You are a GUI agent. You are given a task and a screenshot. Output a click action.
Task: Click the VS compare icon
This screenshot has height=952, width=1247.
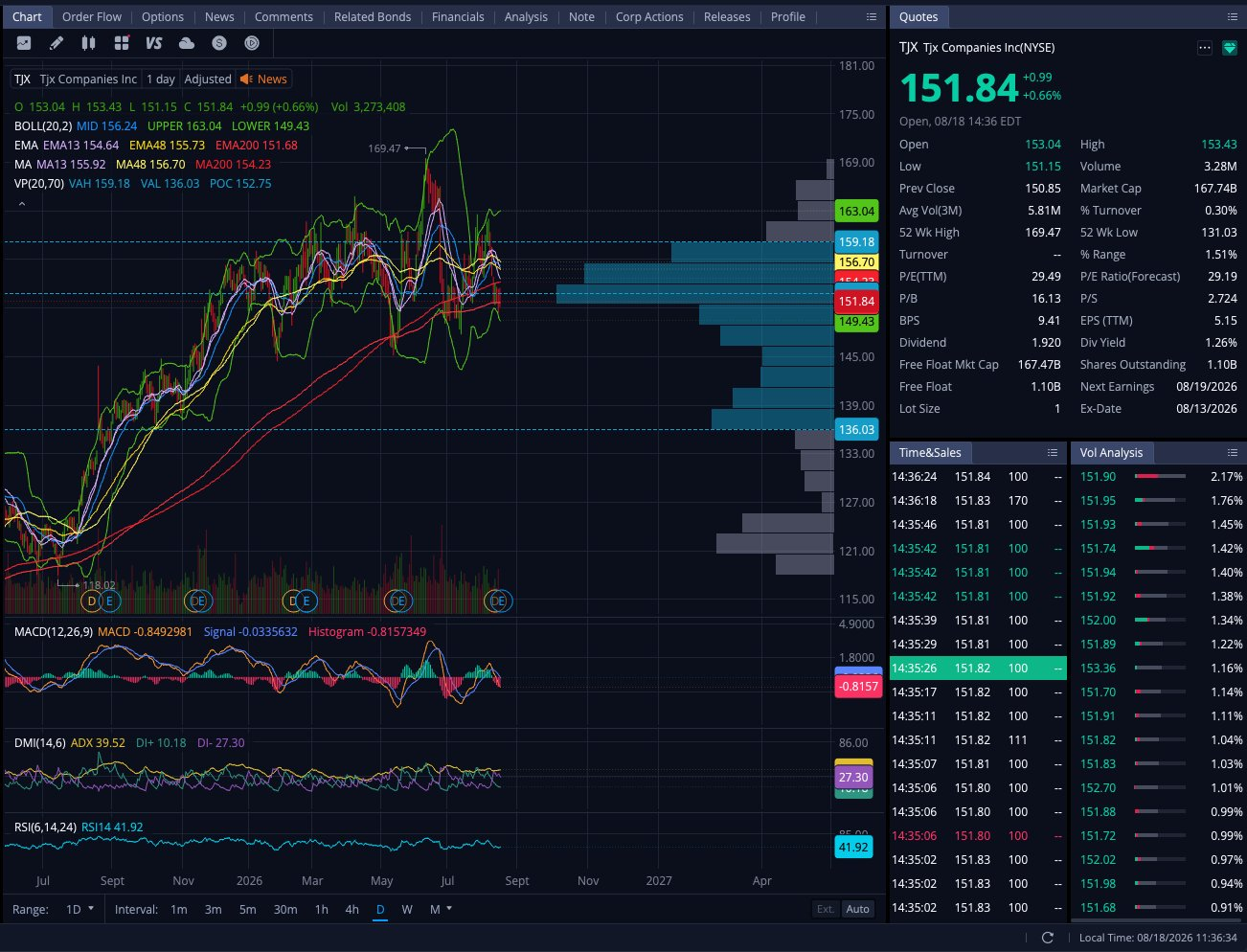pyautogui.click(x=153, y=43)
